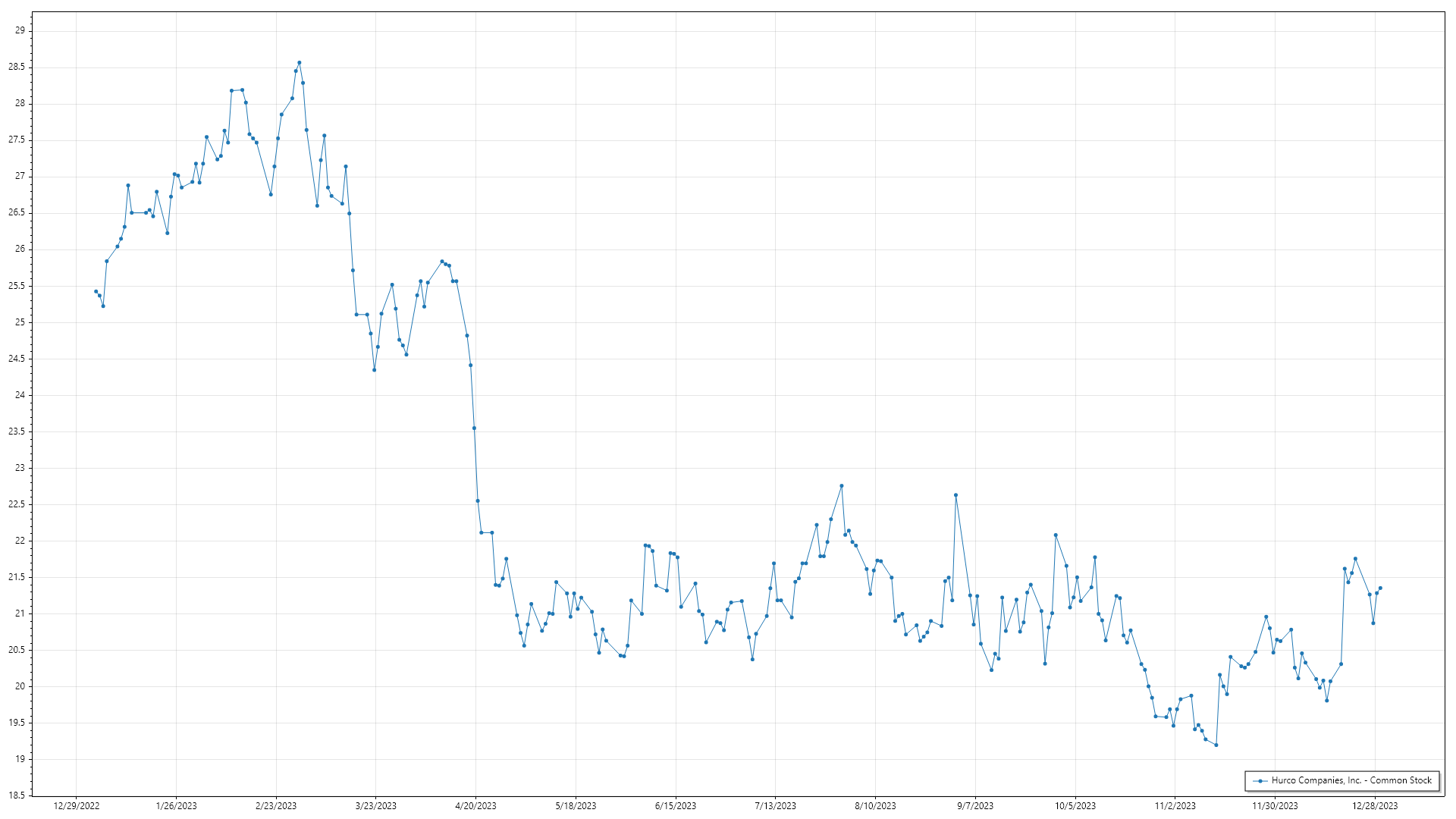Screen dimensions: 1456x819
Task: Click the early September spike point near 22.6
Action: 955,495
